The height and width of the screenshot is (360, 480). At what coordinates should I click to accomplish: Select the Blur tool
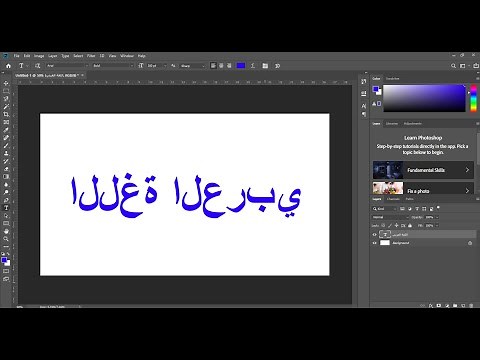click(6, 184)
